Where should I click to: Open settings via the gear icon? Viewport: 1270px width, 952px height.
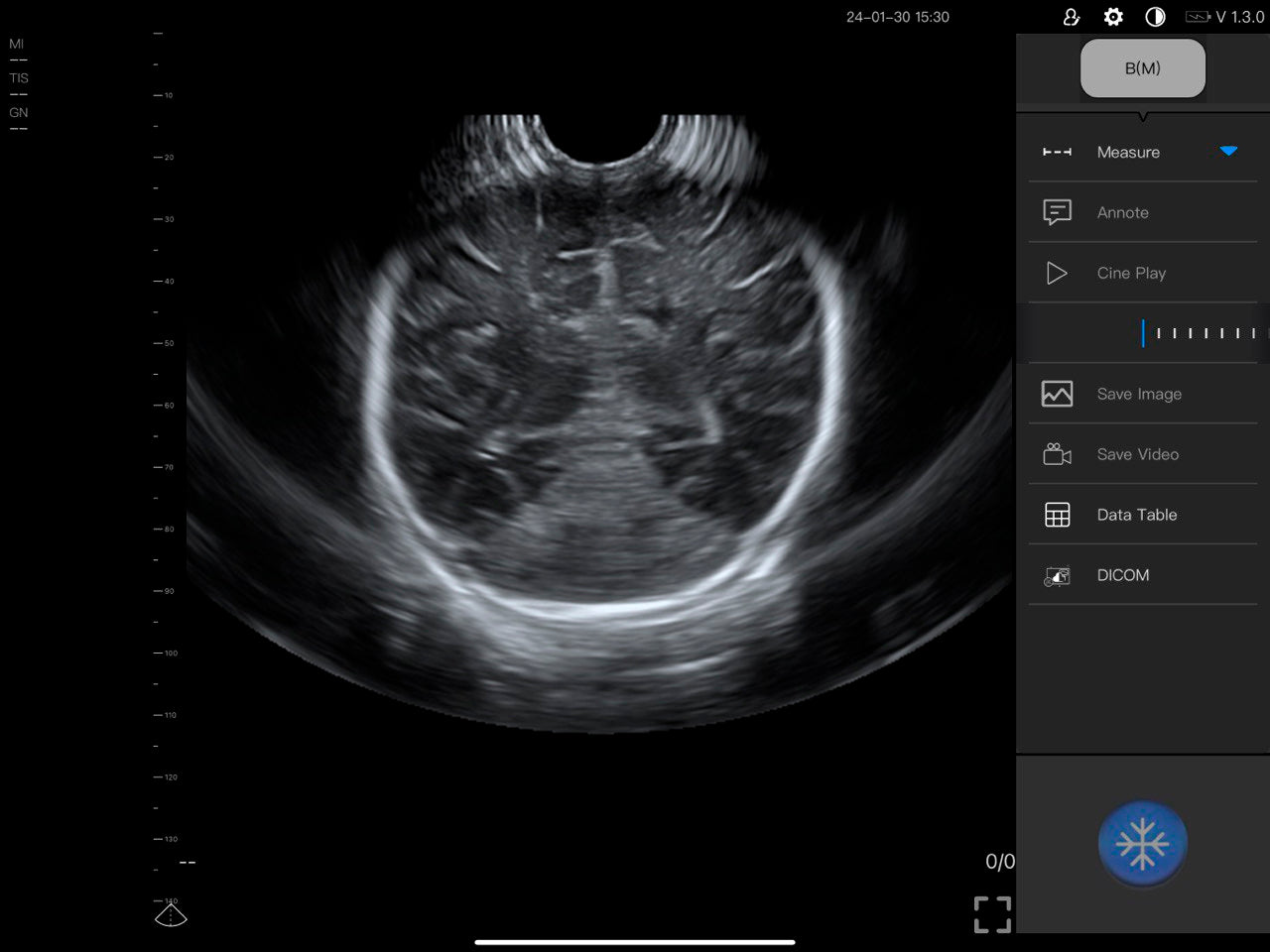tap(1113, 17)
